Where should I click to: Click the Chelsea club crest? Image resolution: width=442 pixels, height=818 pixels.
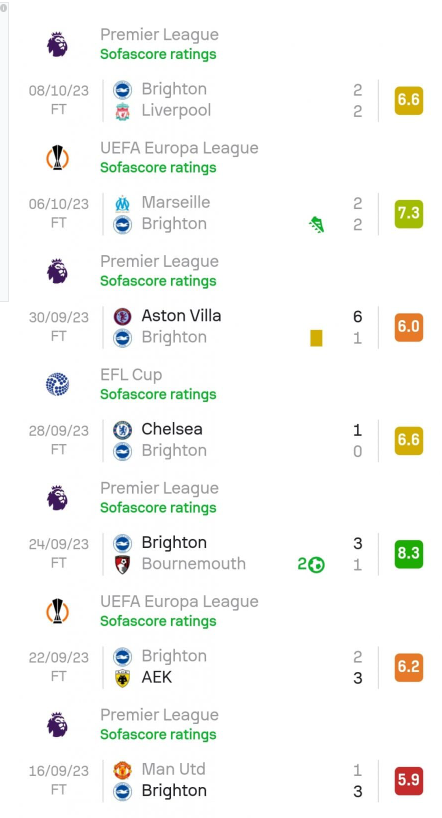tap(123, 430)
